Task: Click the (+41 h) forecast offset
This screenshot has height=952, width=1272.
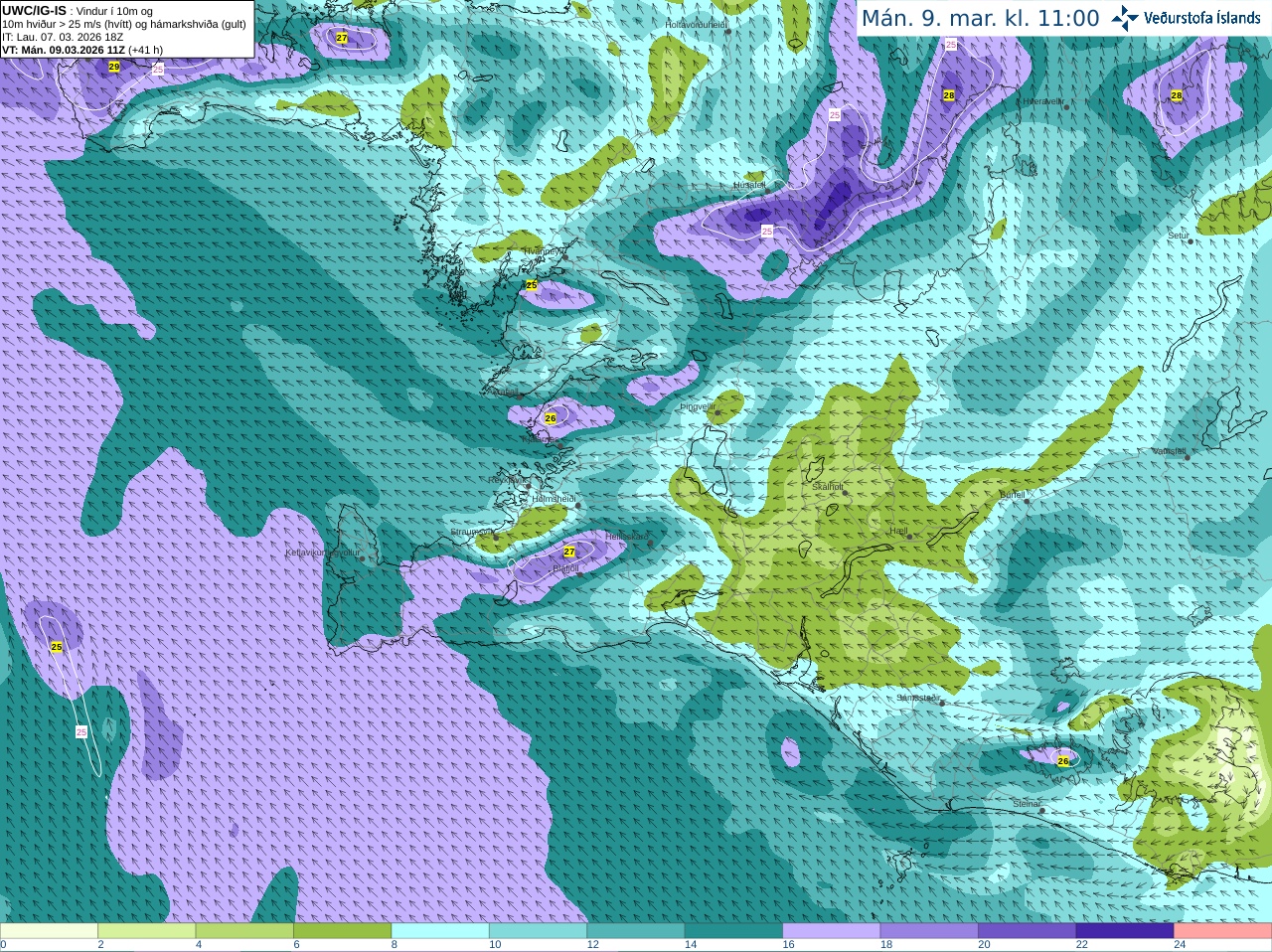Action: [x=145, y=50]
